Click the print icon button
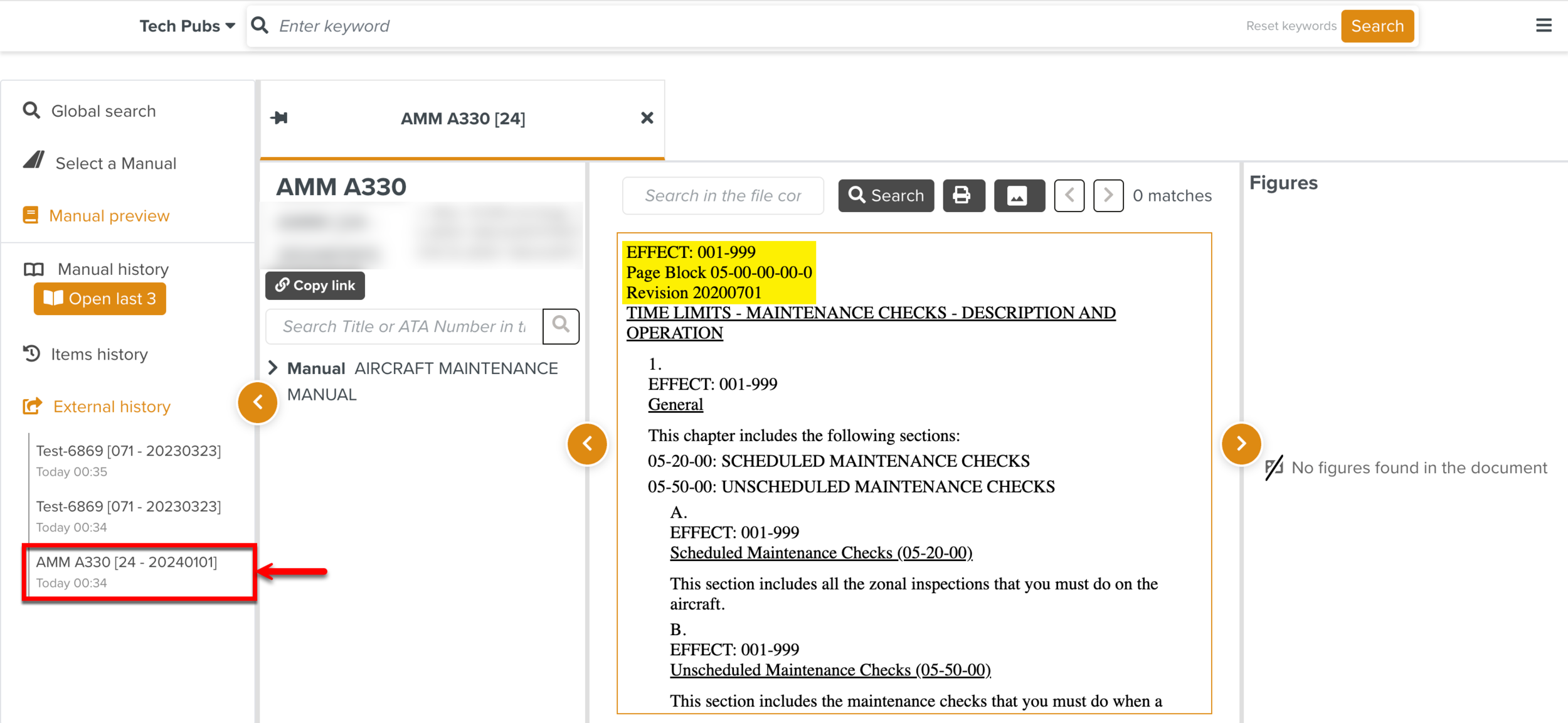The image size is (1568, 723). coord(963,196)
